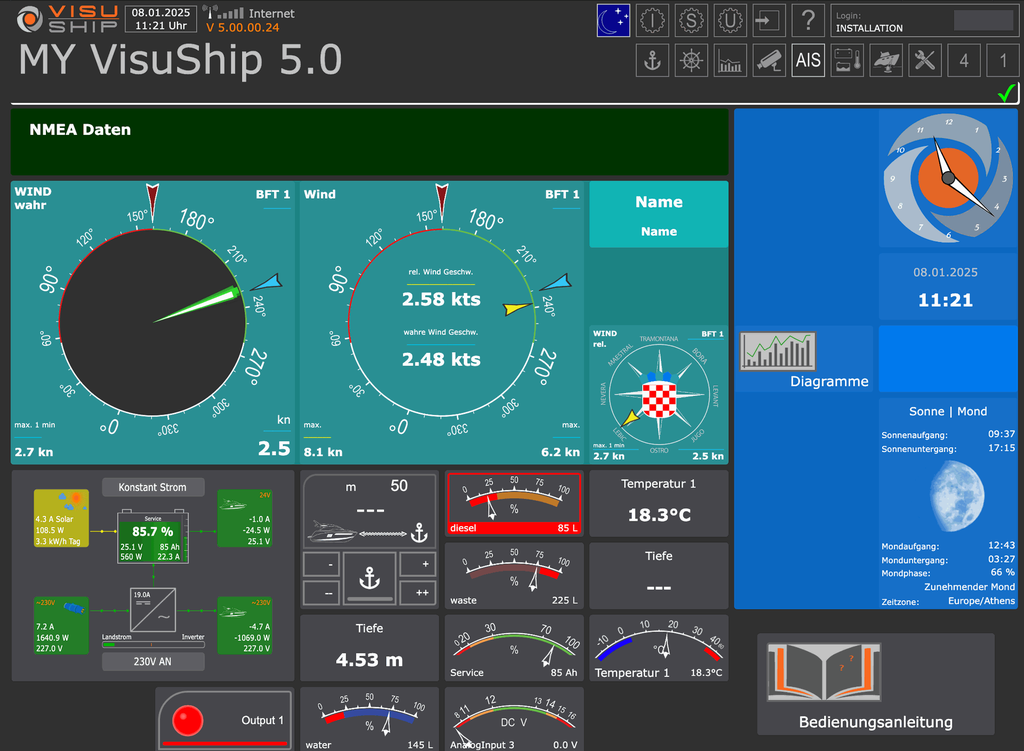Click the anchor chain length display
Screen dimensions: 1024x751
tap(370, 511)
